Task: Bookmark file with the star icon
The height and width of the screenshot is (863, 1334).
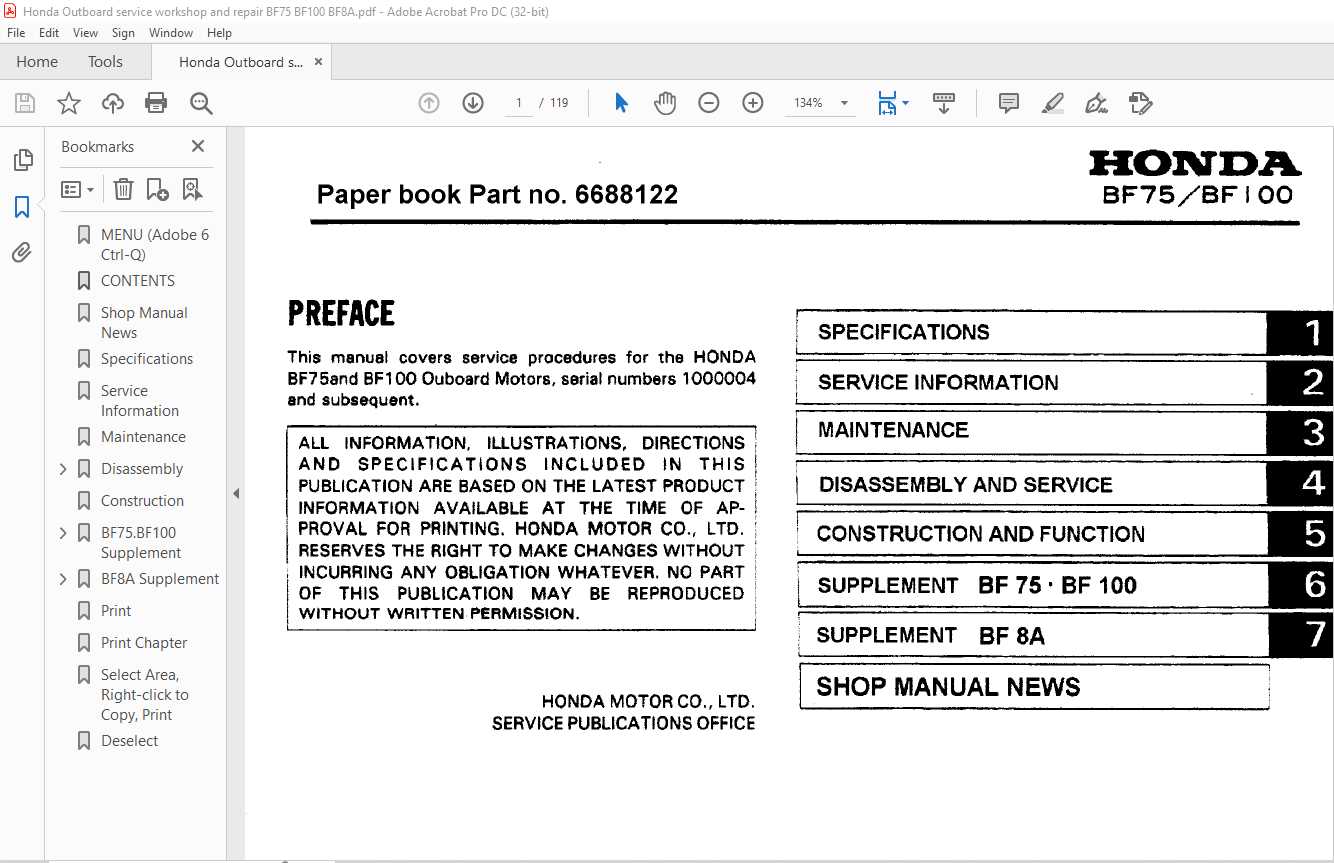Action: (69, 103)
